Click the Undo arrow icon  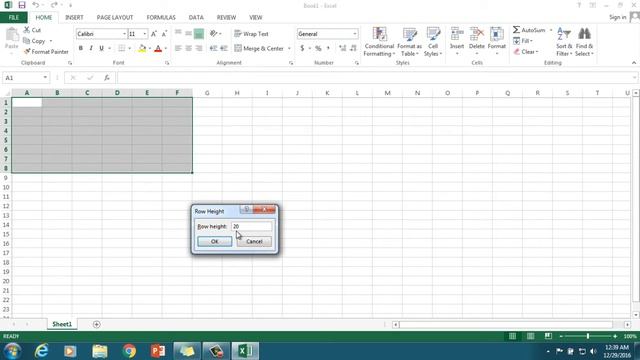click(36, 5)
